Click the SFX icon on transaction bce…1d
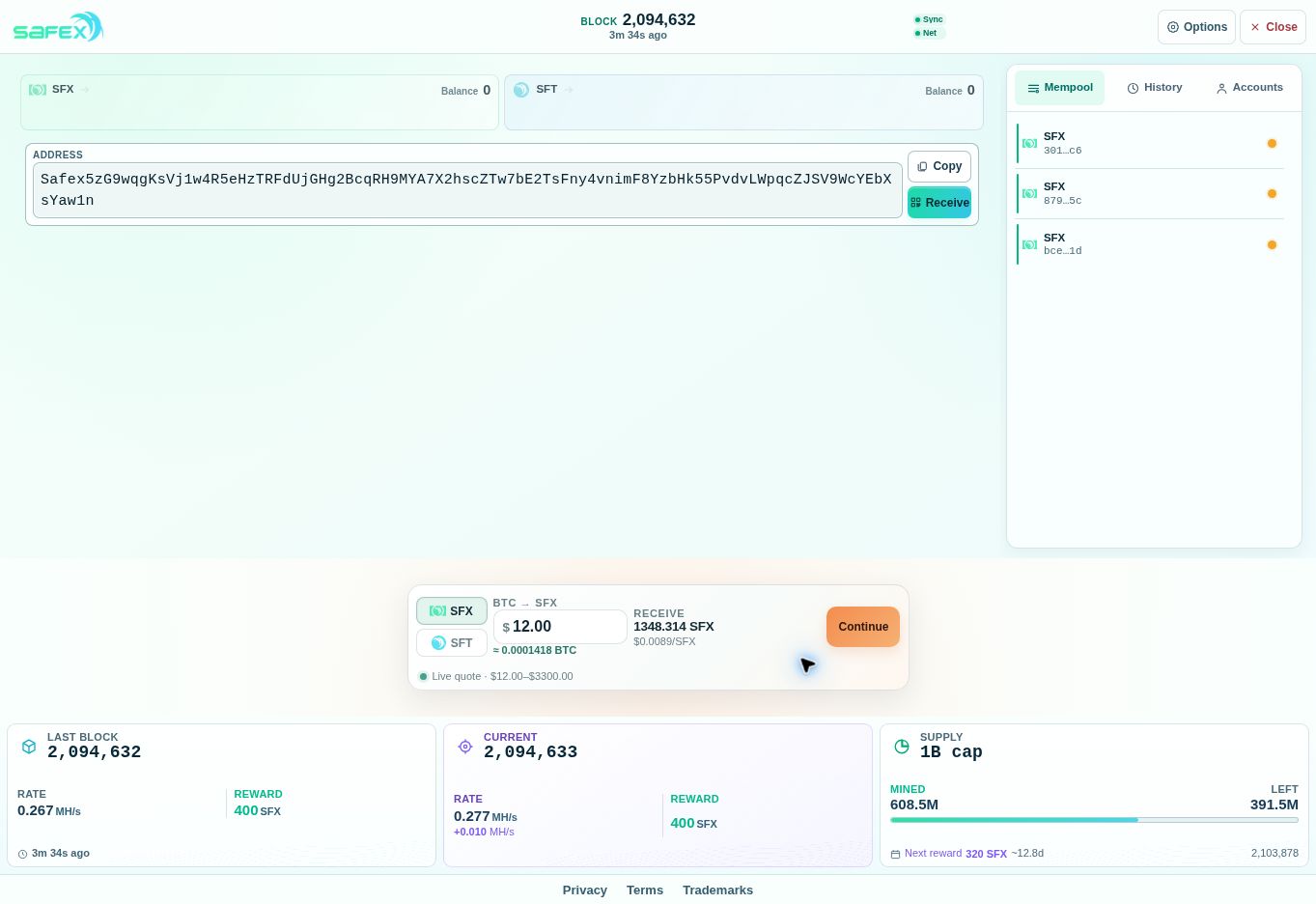 point(1030,245)
